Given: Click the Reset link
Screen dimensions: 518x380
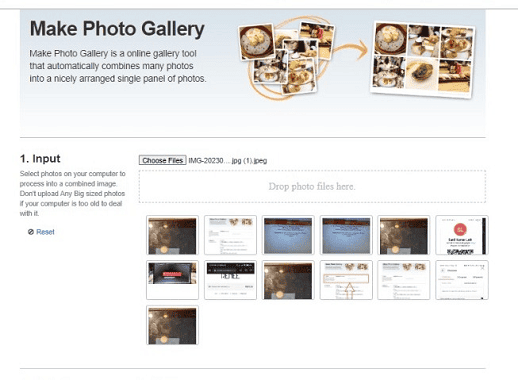Looking at the screenshot, I should tap(45, 232).
